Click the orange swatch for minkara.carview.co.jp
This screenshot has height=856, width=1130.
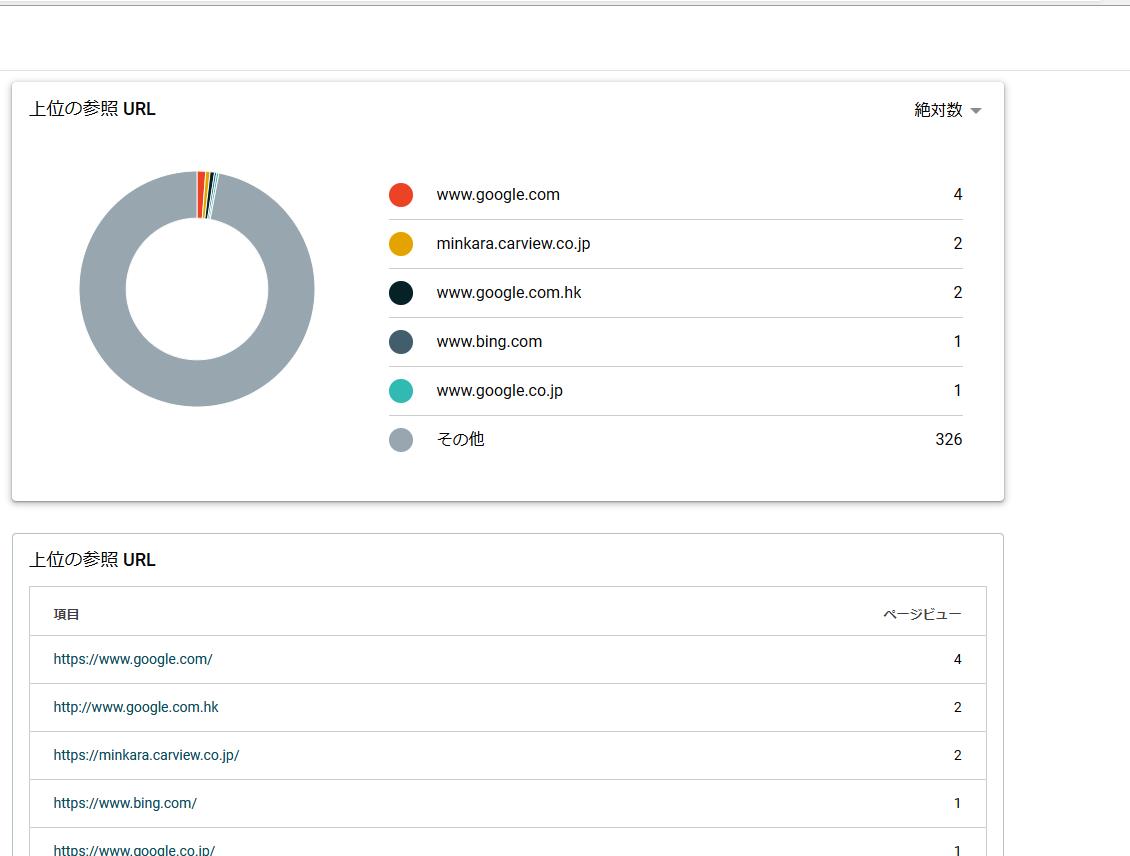pyautogui.click(x=401, y=244)
